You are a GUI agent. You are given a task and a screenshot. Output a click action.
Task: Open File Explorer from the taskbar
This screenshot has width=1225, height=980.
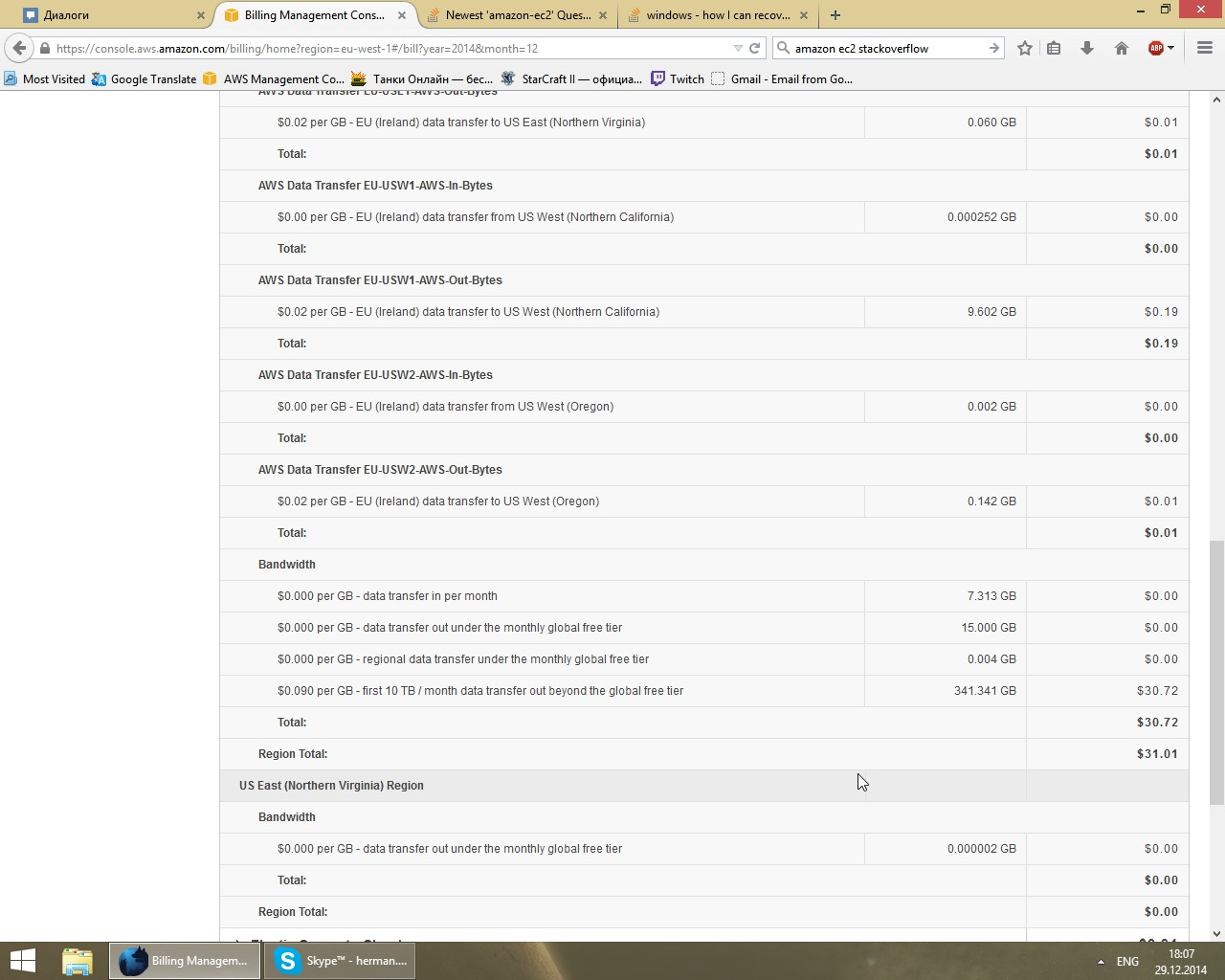click(x=78, y=961)
